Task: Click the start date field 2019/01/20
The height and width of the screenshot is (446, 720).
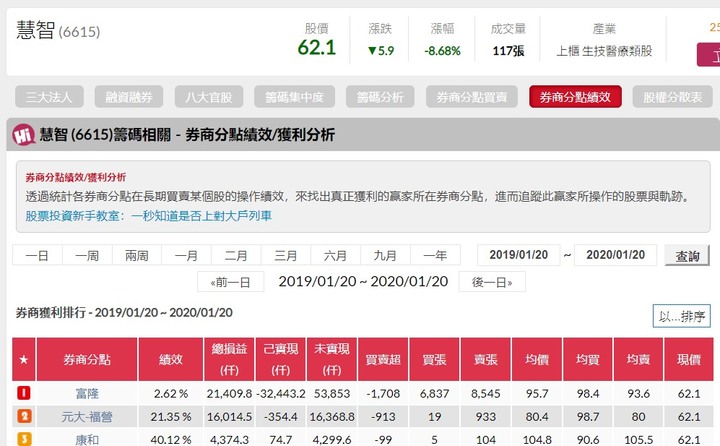Action: (x=519, y=255)
